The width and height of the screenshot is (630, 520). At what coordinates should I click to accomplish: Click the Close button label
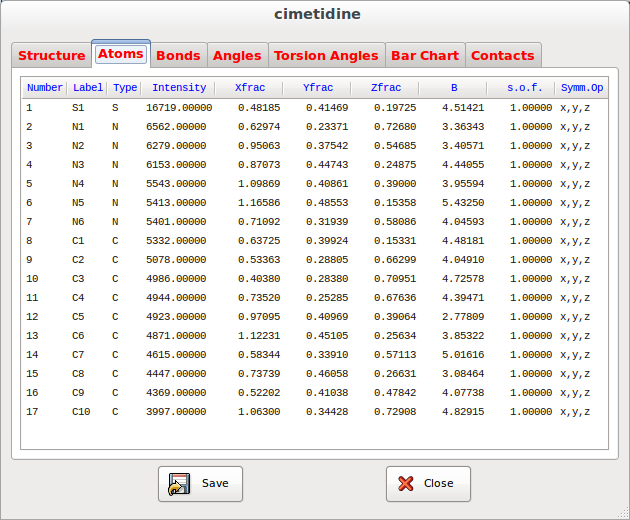(x=438, y=483)
